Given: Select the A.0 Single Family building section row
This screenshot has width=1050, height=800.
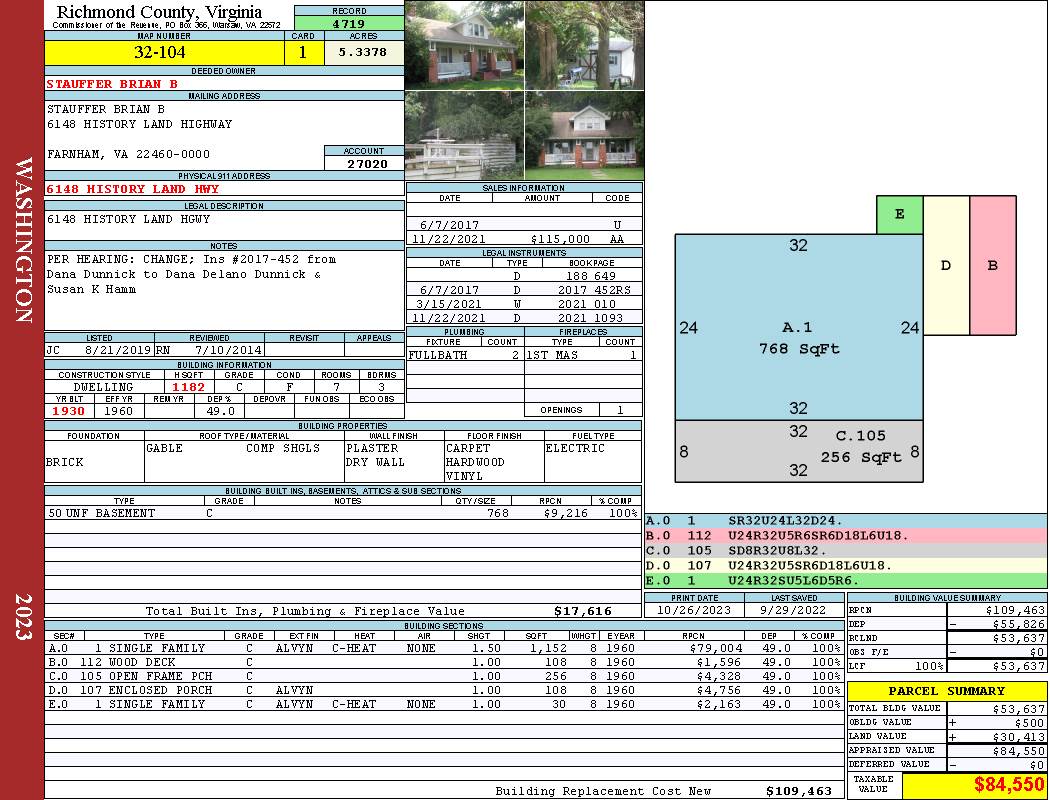Looking at the screenshot, I should [440, 648].
